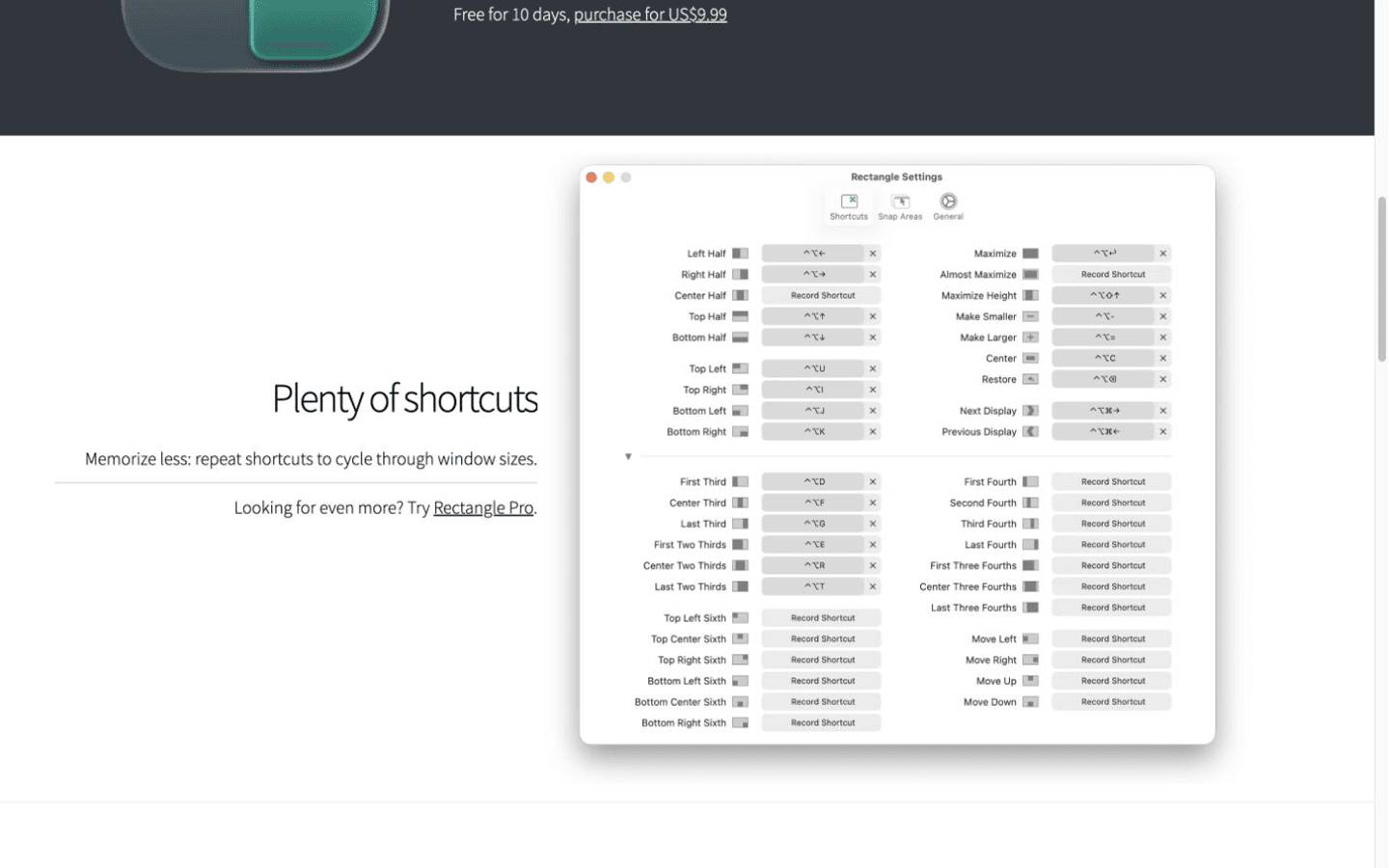Click the Restore icon
The width and height of the screenshot is (1389, 868).
[1030, 379]
